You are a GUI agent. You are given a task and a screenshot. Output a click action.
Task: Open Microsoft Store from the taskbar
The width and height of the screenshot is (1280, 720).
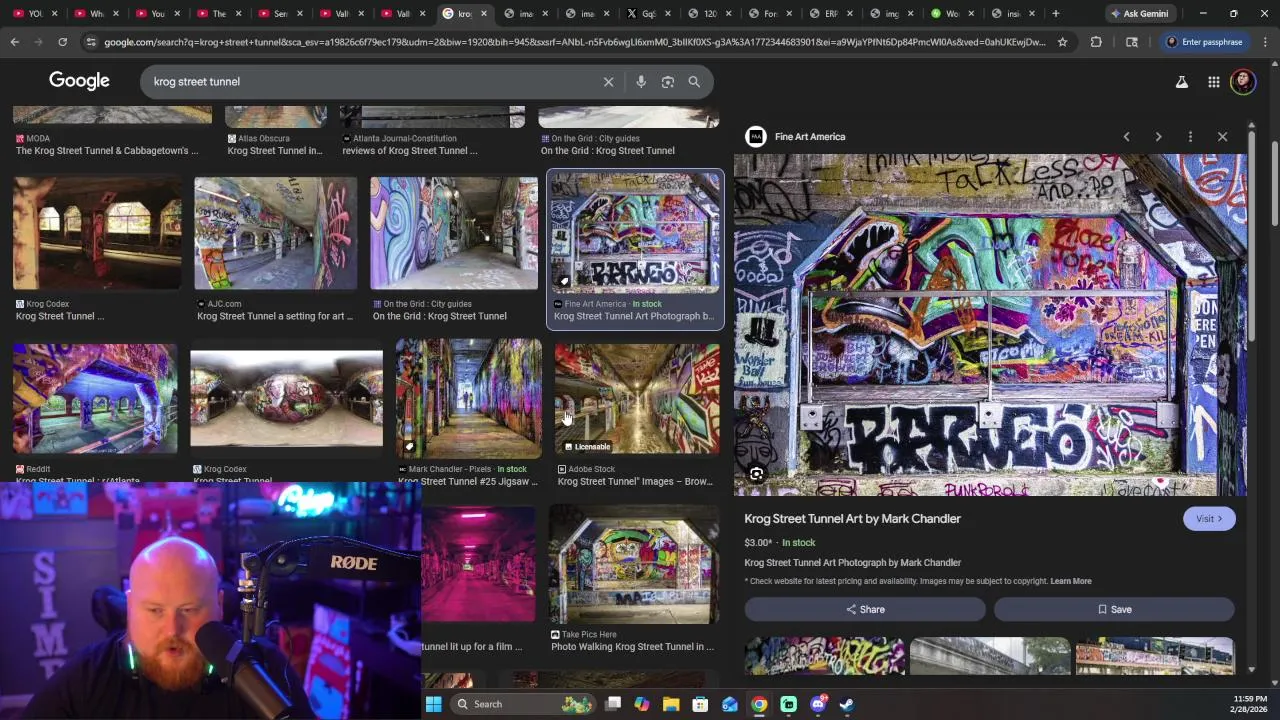[x=700, y=704]
